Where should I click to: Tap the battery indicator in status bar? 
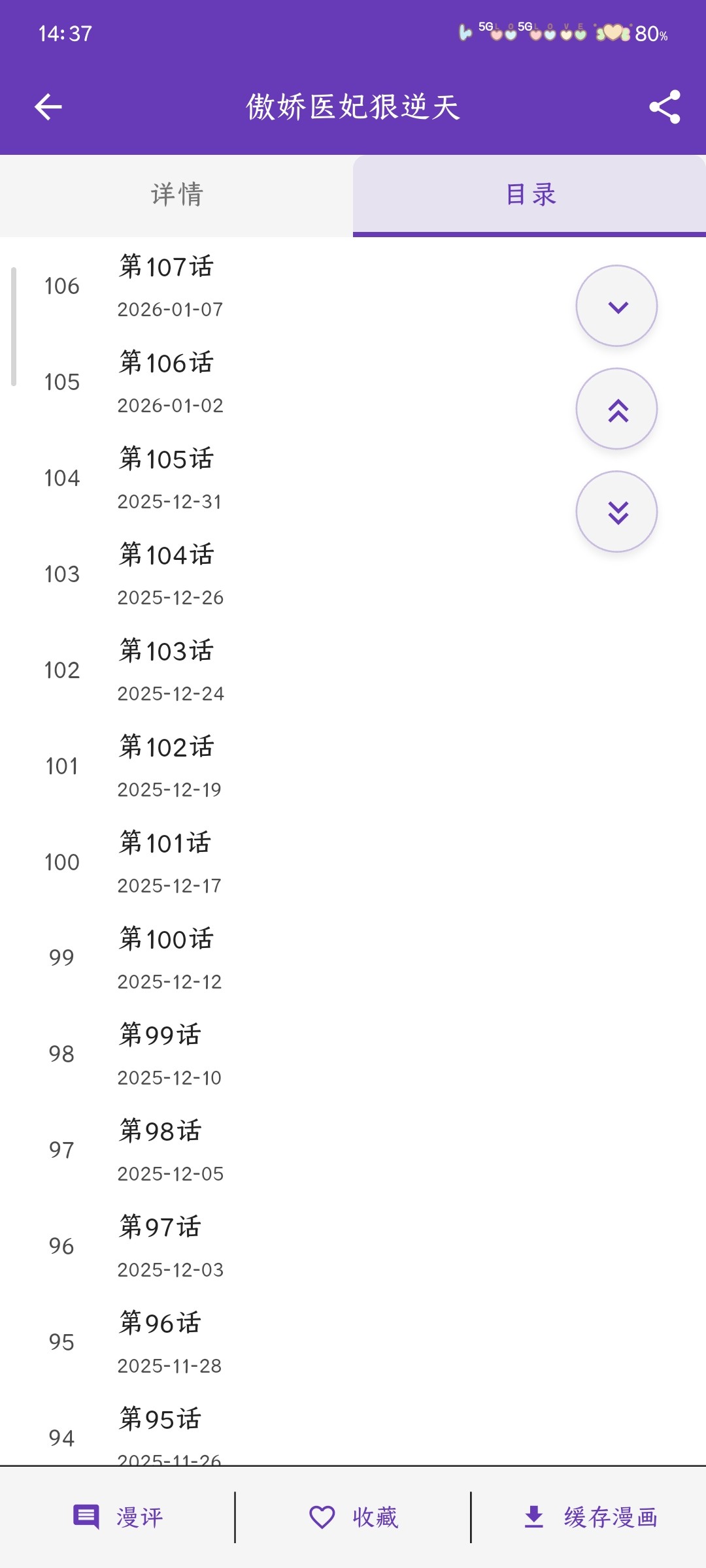[650, 33]
